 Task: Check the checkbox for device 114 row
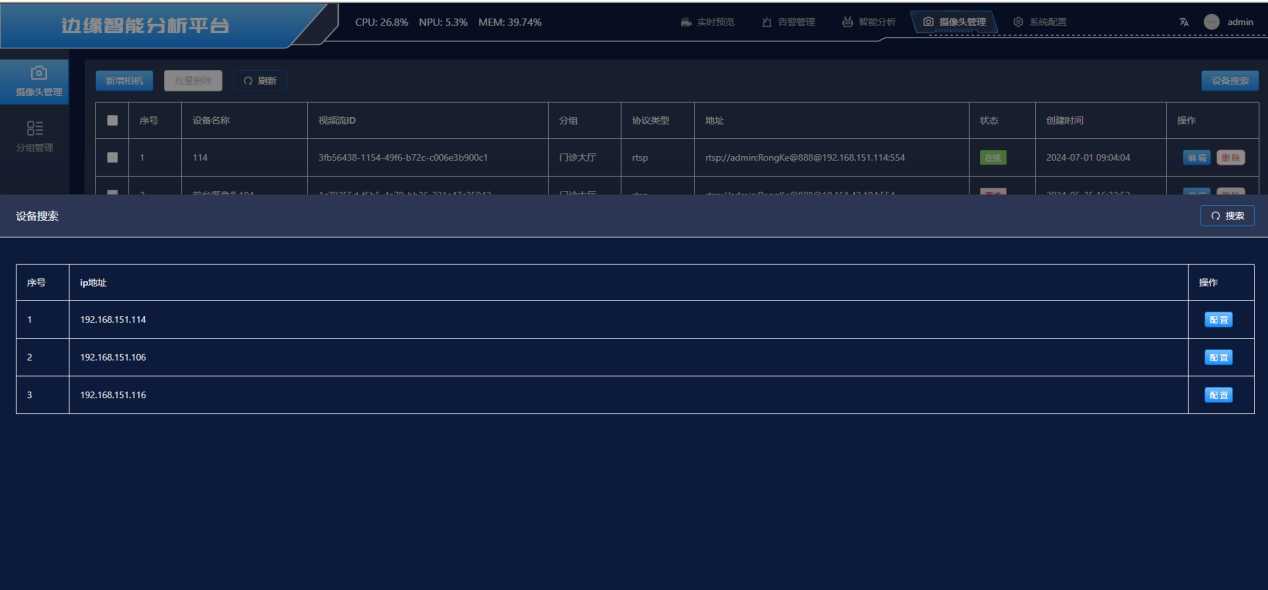(x=112, y=157)
